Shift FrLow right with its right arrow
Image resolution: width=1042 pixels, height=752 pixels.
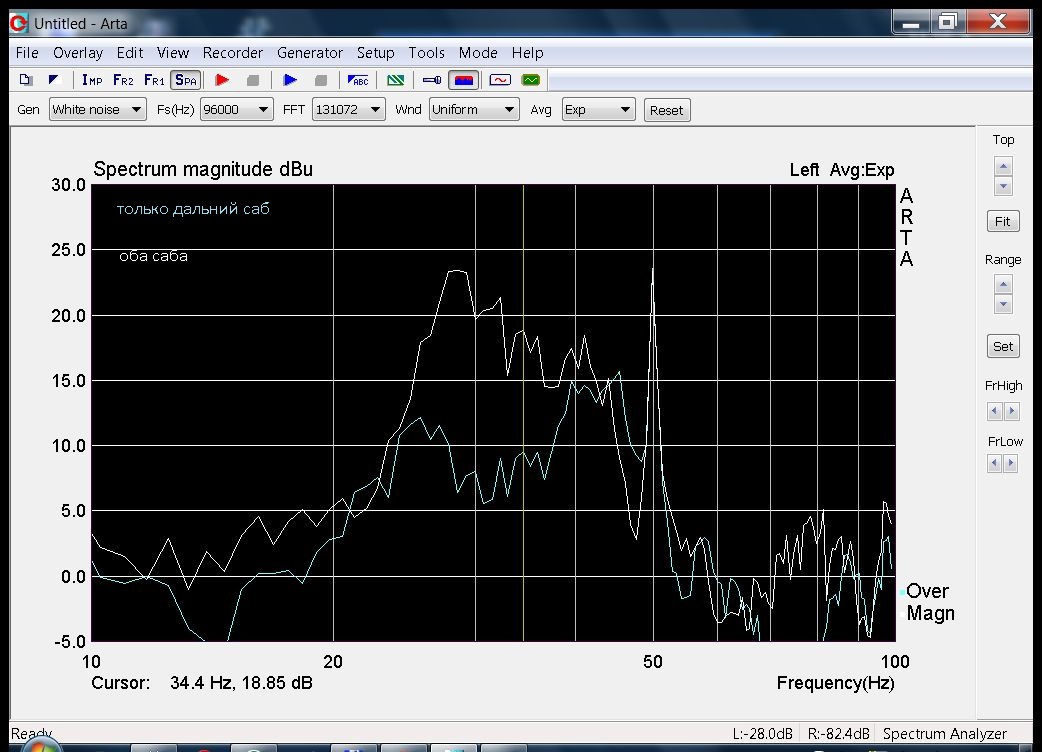(x=1011, y=463)
